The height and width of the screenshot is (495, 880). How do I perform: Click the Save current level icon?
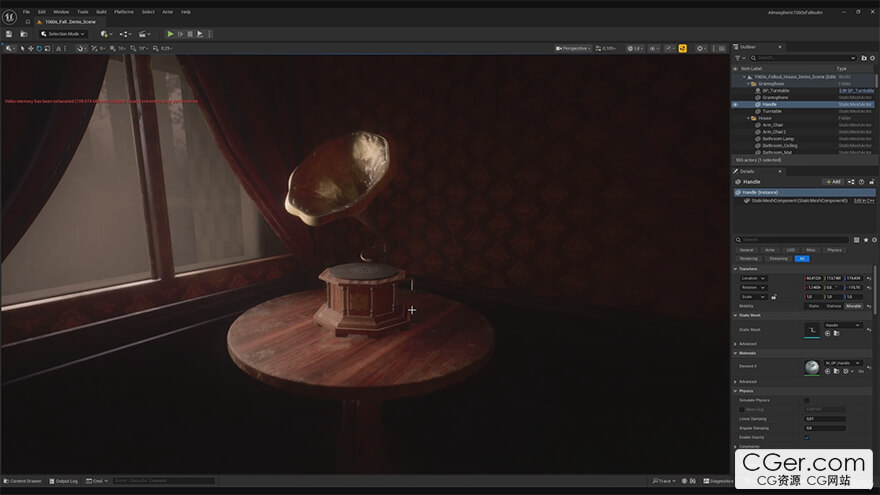tap(9, 34)
